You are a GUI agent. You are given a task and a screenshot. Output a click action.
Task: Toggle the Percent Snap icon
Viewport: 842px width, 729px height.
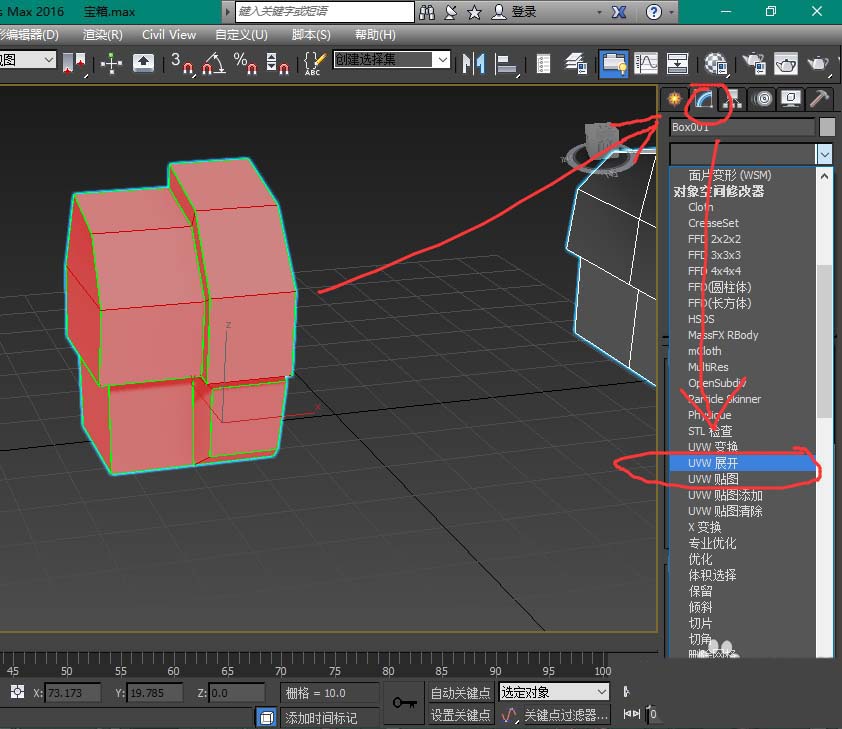(246, 63)
